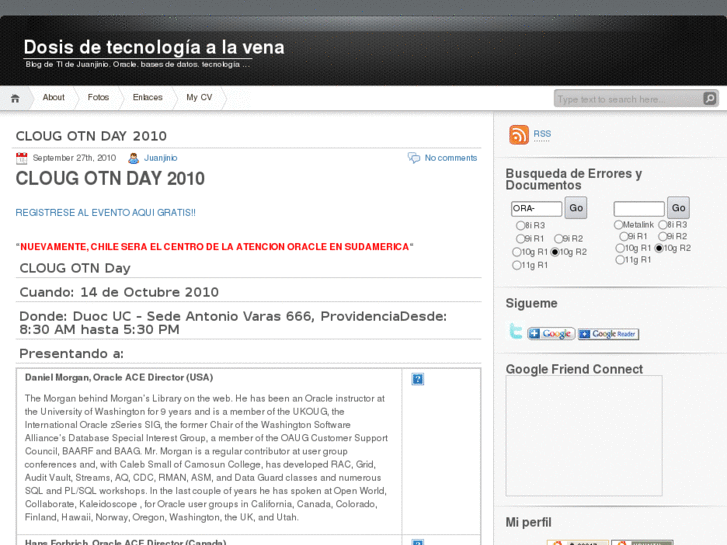This screenshot has height=545, width=727.
Task: Select 9i R2 radio in the ORA- group
Action: (x=558, y=238)
